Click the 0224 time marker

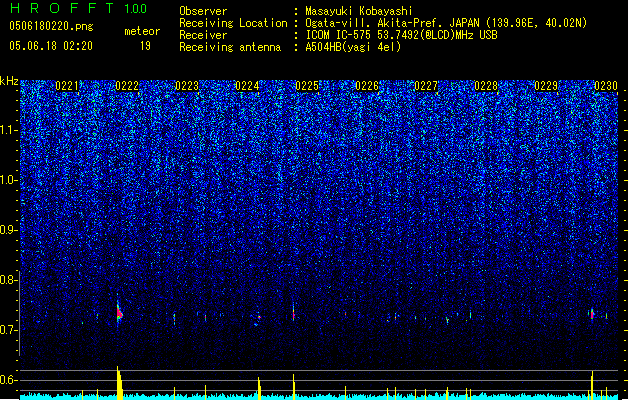click(x=247, y=86)
